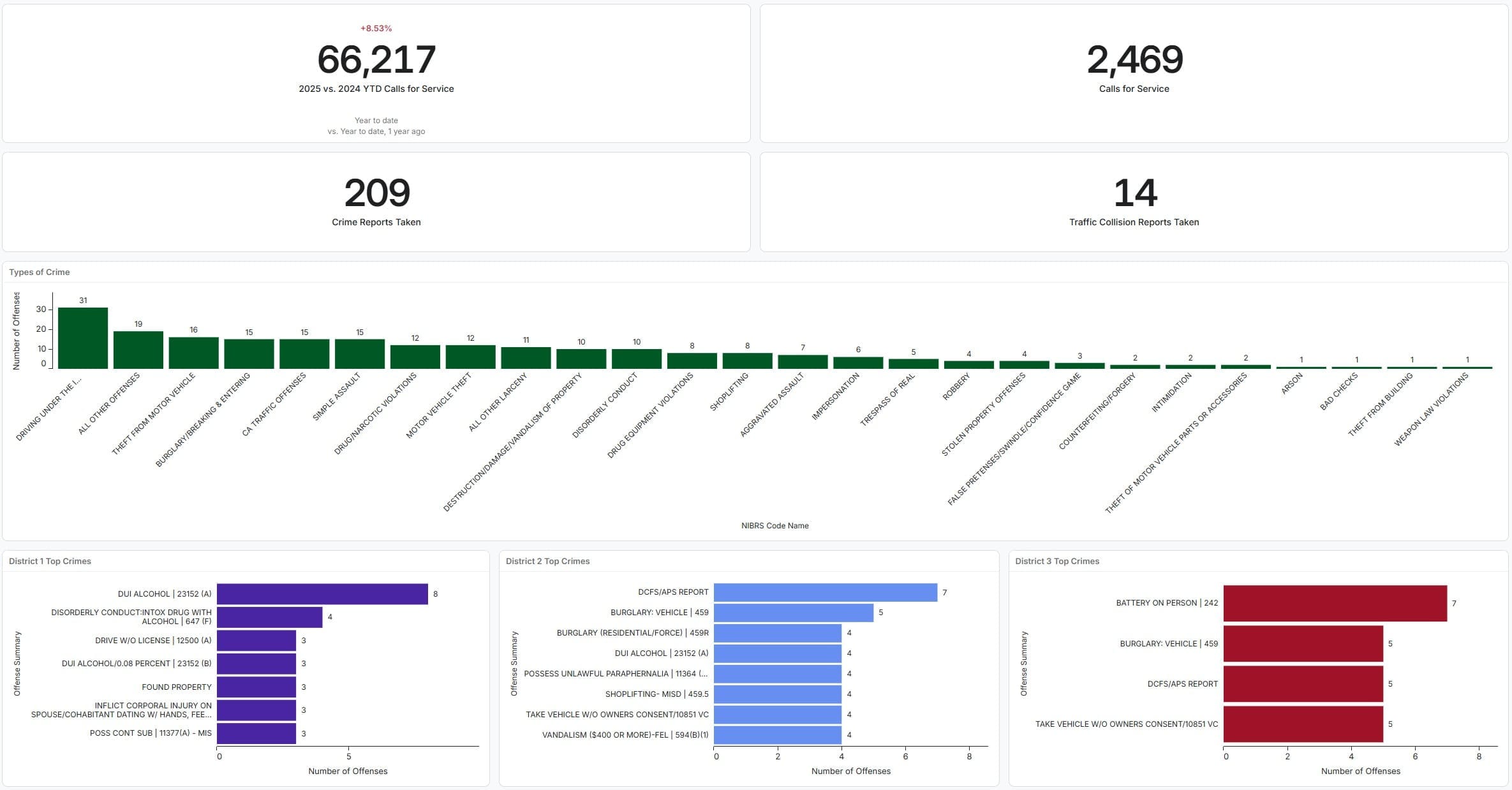1512x790 pixels.
Task: Click the Theft From Motor Vehicle green bar
Action: pos(193,353)
